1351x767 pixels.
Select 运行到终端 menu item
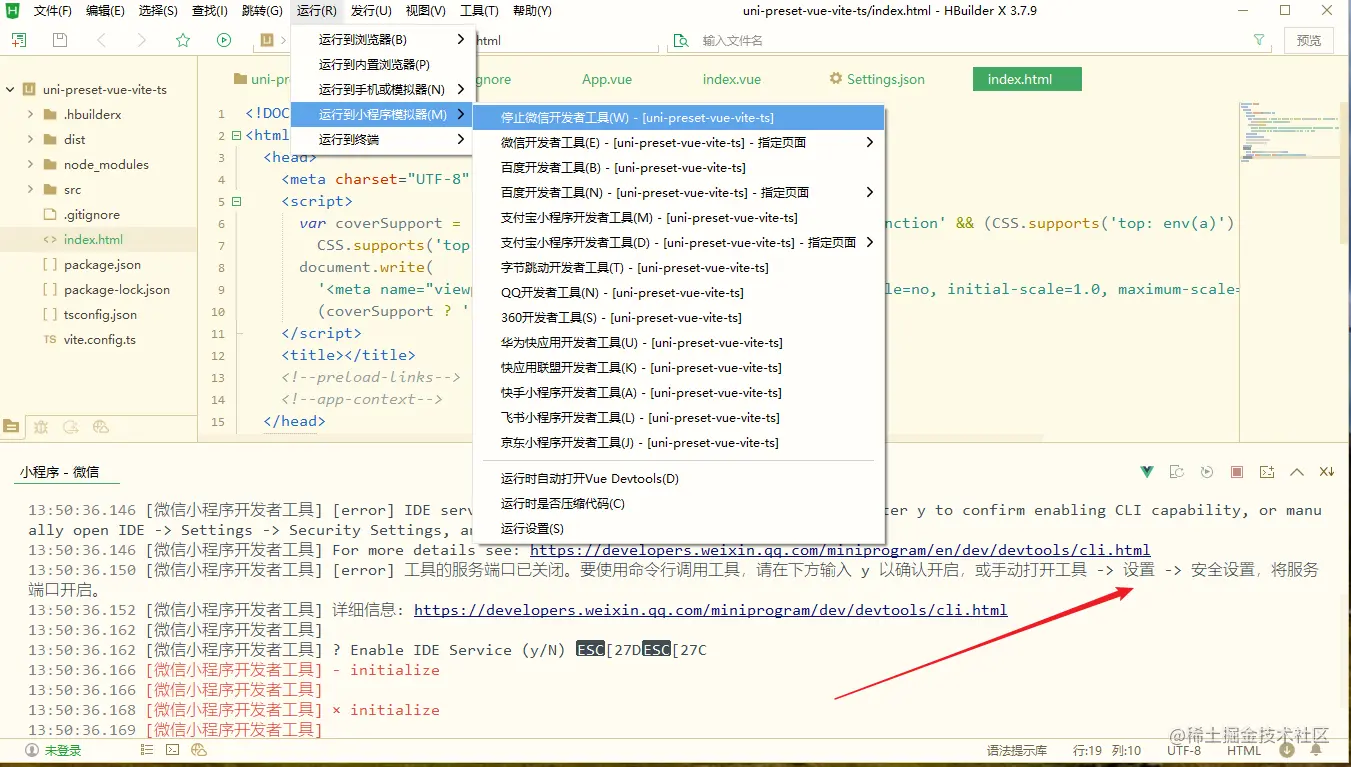(382, 140)
